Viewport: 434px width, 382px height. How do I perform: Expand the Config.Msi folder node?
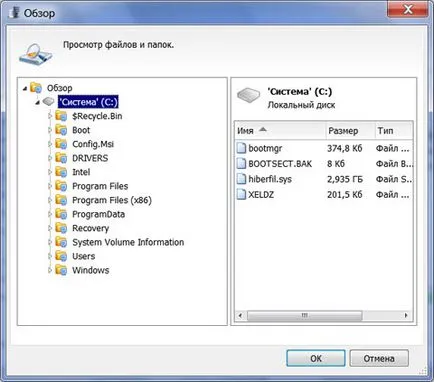pos(50,144)
